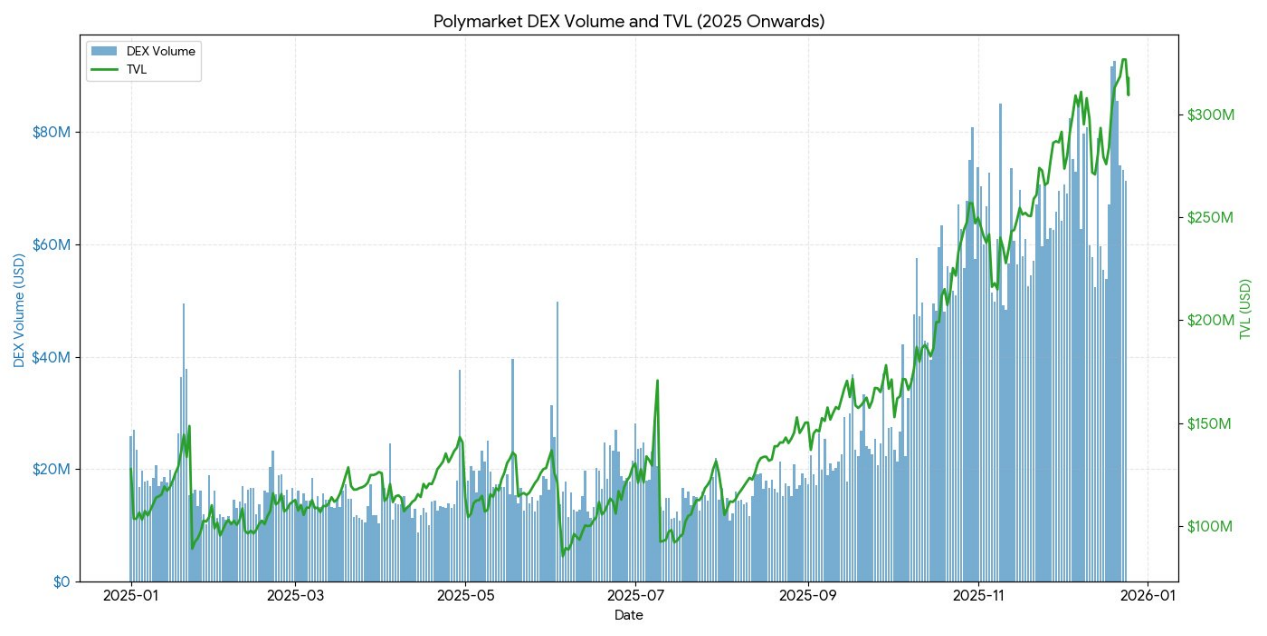The image size is (1267, 636).
Task: Click the 2025-11 date tick label
Action: pos(978,598)
